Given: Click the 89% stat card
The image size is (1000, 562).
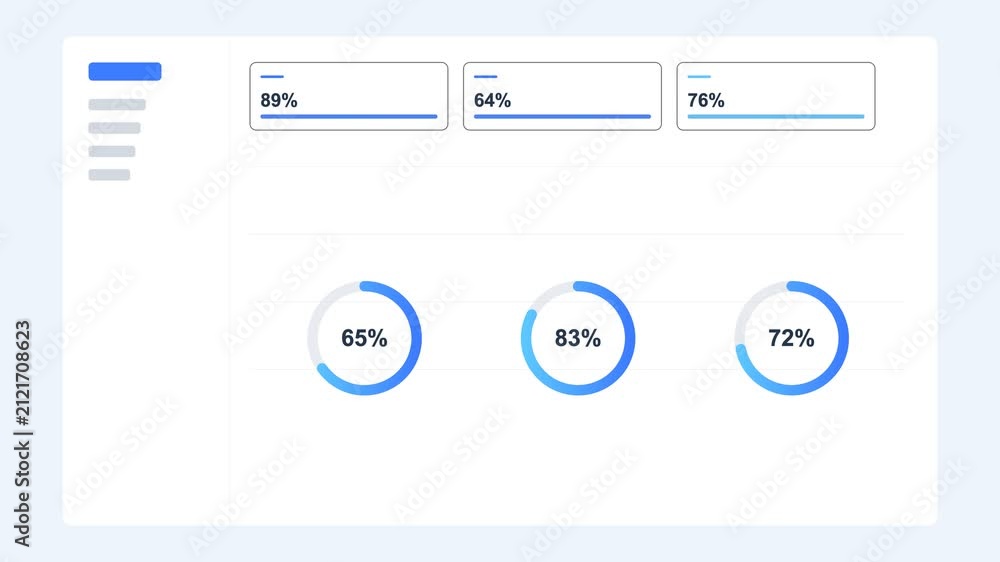Looking at the screenshot, I should 349,96.
